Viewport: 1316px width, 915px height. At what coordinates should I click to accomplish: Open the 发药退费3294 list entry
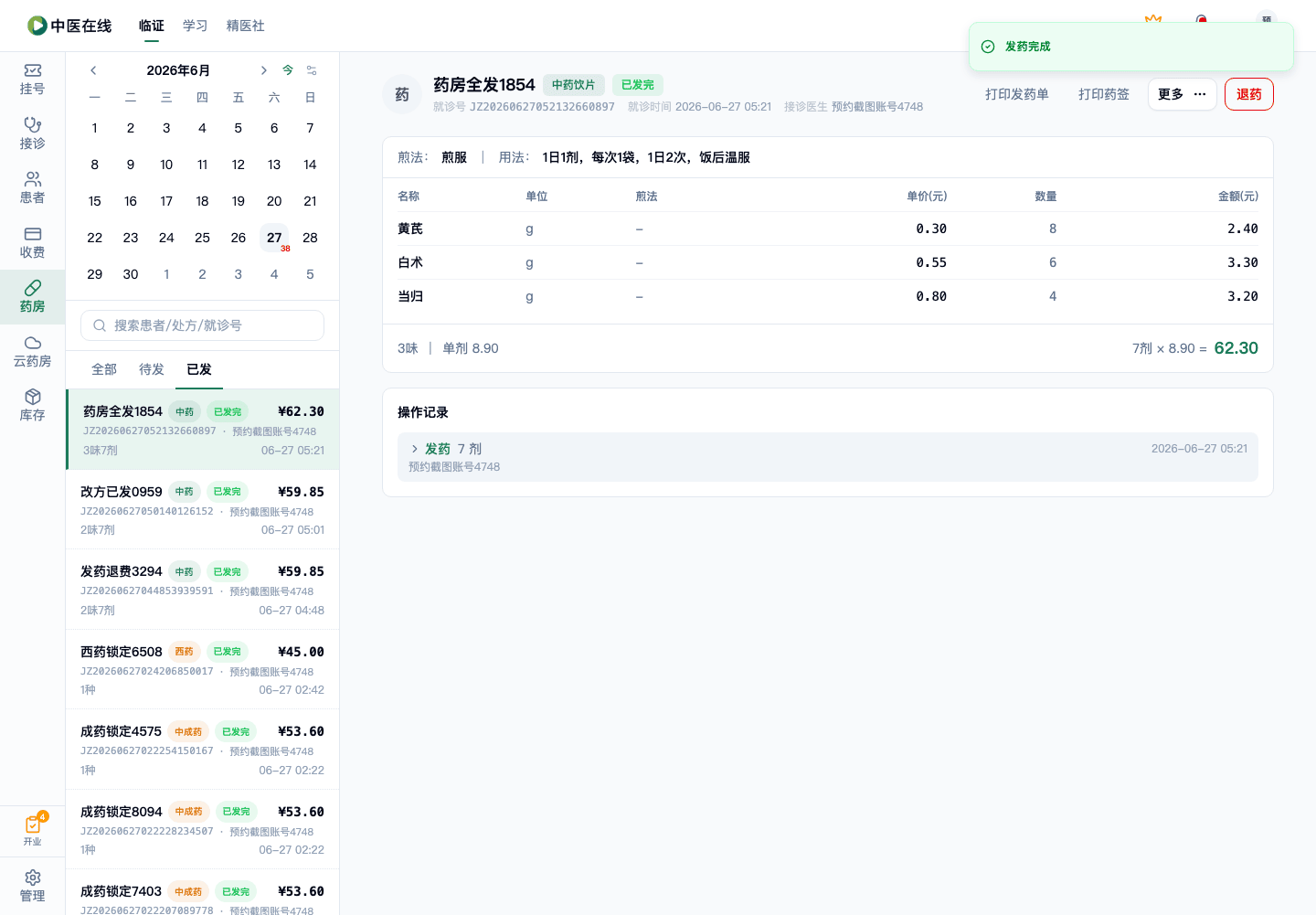point(203,590)
